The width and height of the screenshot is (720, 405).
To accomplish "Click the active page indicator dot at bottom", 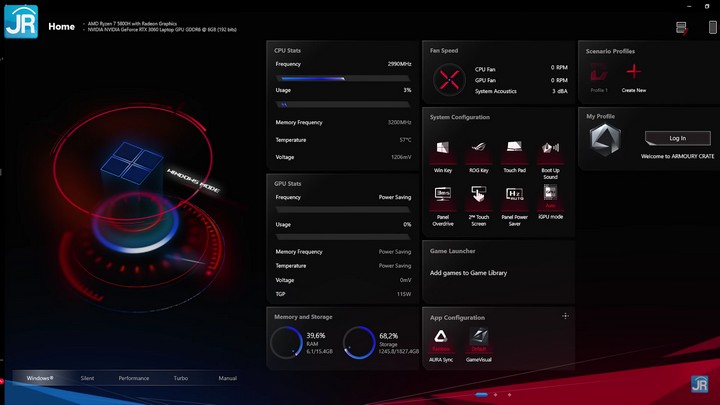I will (481, 394).
